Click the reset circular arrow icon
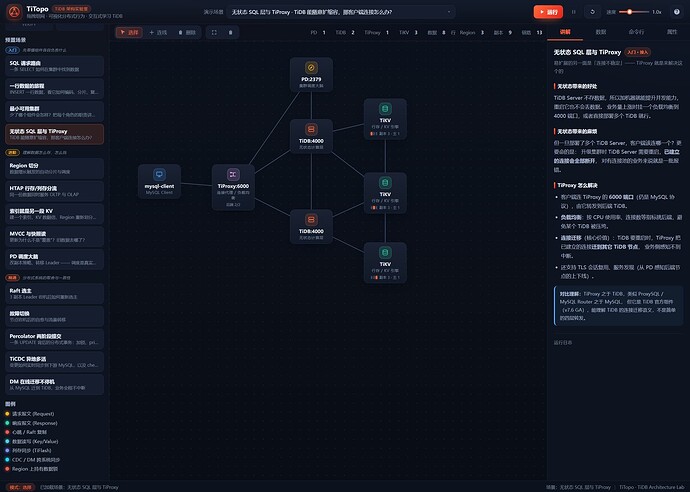 (x=592, y=12)
